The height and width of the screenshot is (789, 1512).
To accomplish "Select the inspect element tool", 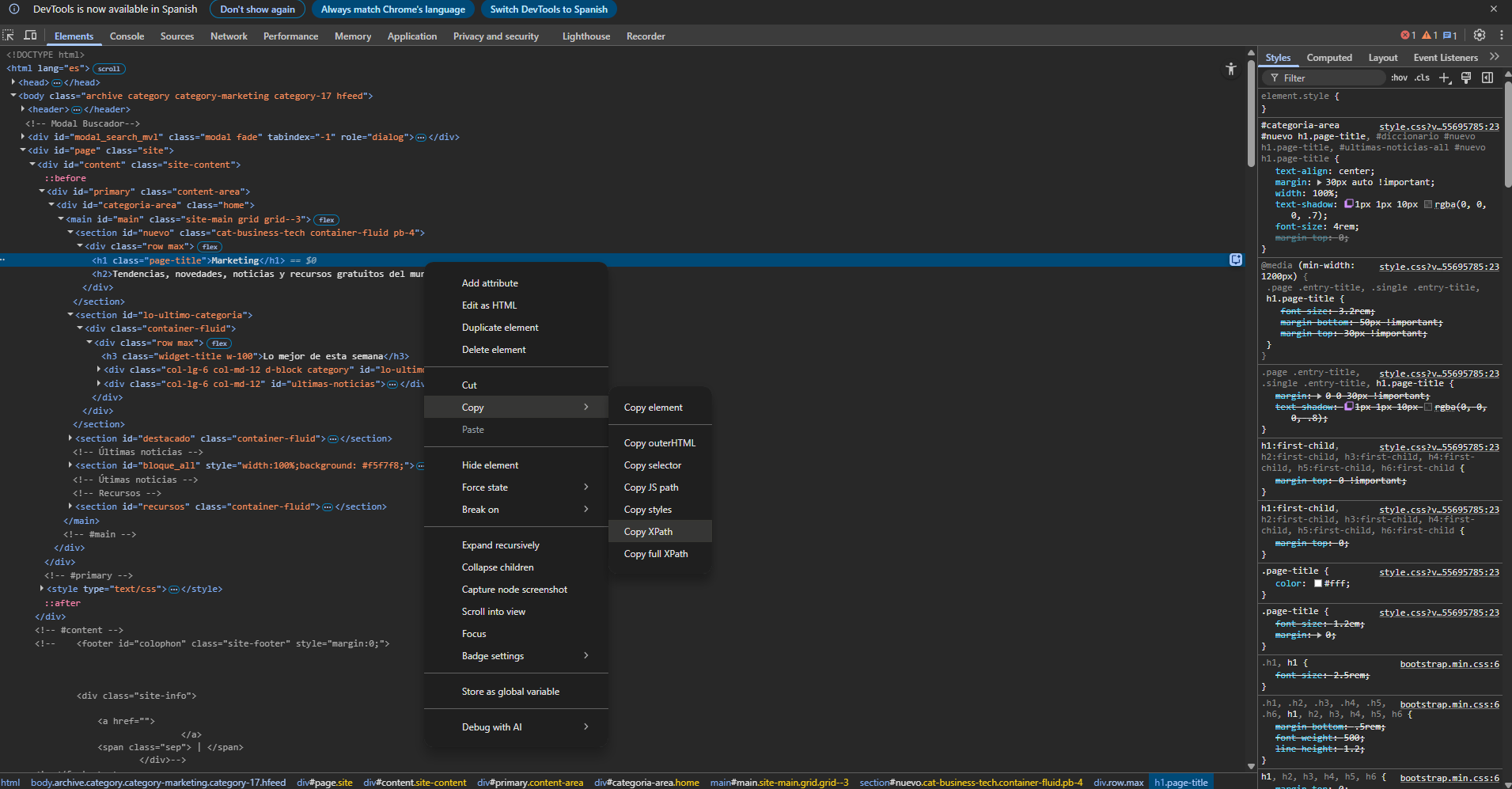I will pos(9,35).
